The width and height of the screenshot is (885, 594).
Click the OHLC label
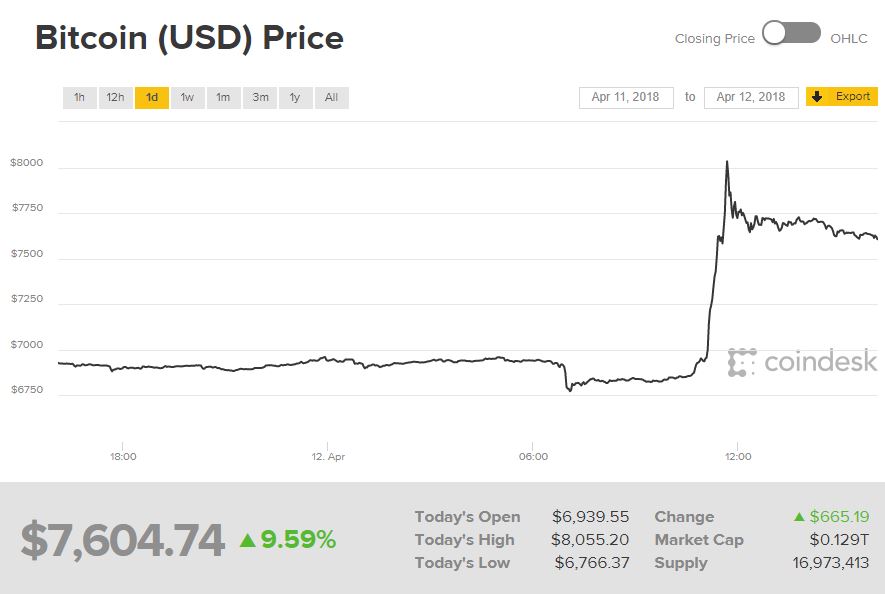pyautogui.click(x=849, y=38)
